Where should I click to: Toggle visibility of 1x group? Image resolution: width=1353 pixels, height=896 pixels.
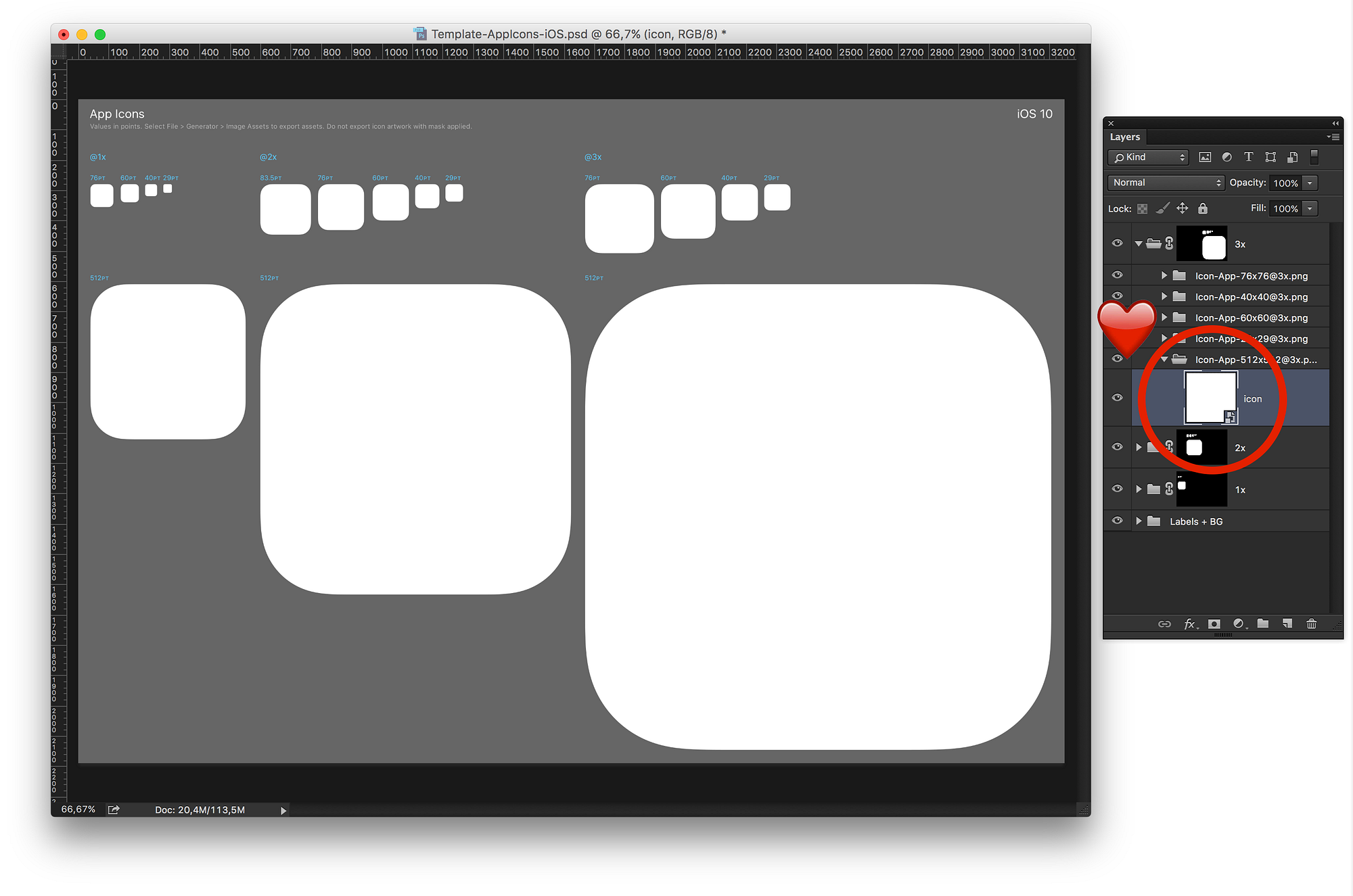click(x=1118, y=488)
